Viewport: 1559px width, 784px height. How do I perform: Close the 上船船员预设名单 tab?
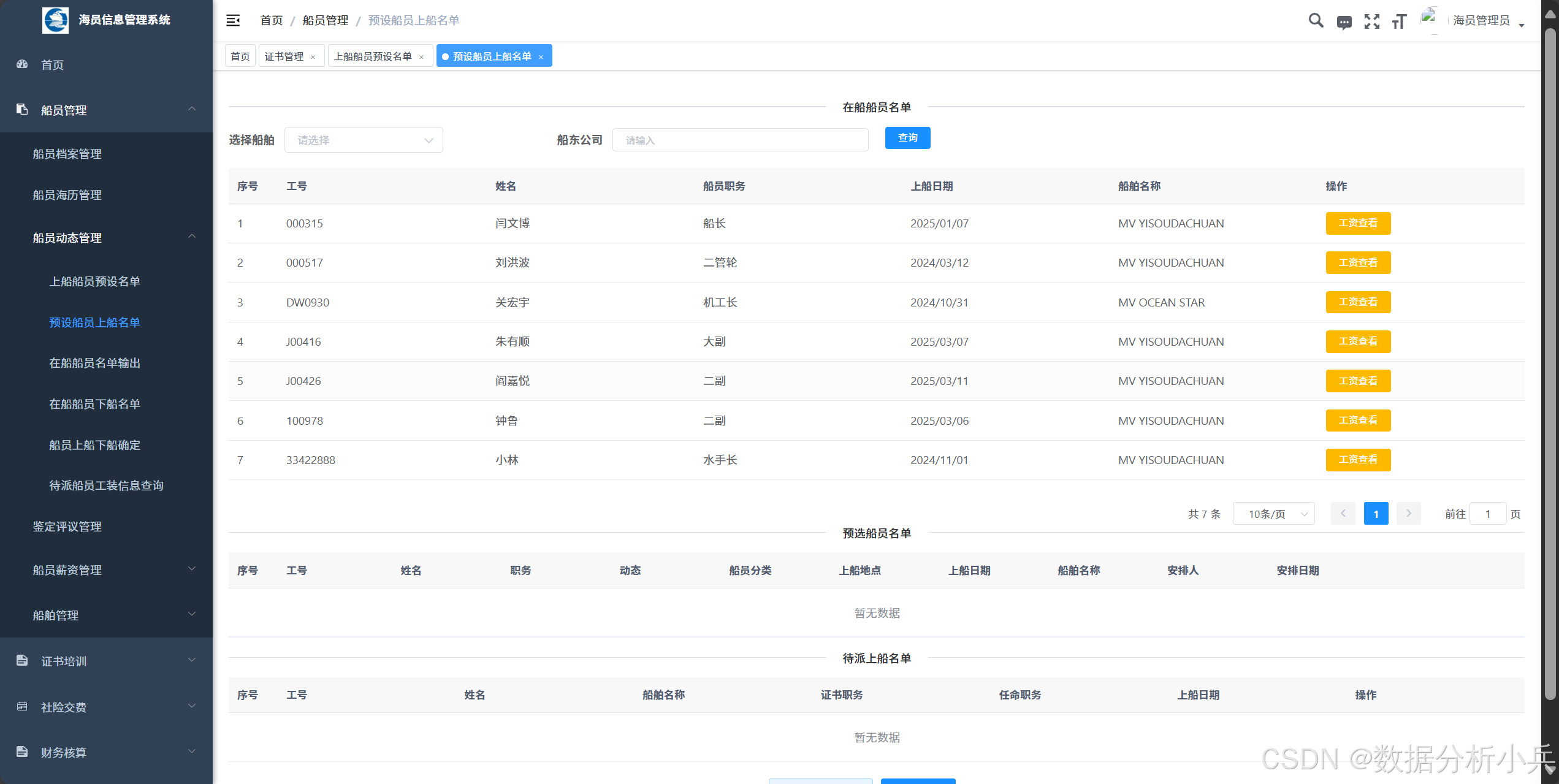(422, 57)
